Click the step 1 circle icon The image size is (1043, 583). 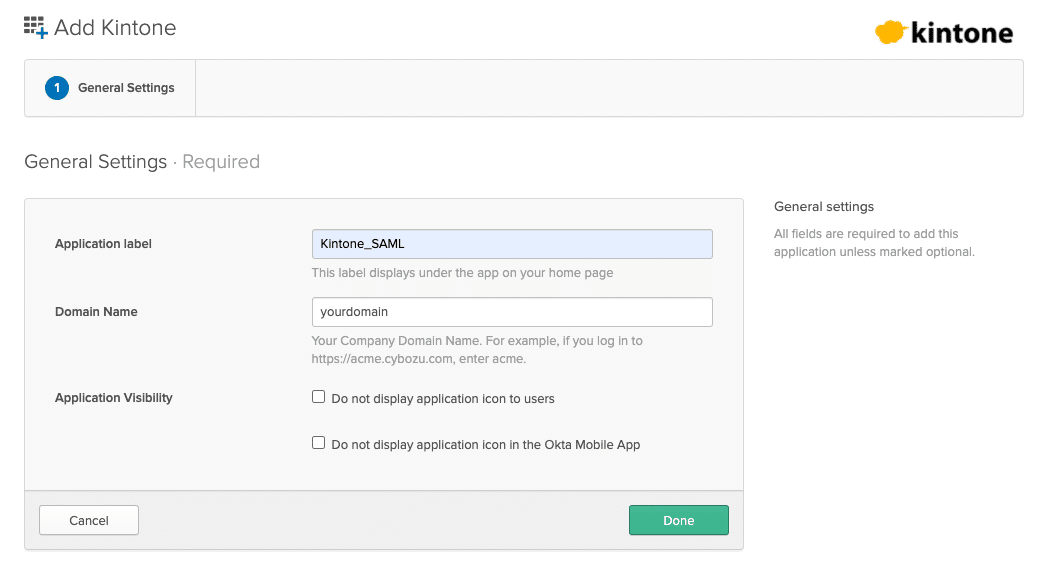(57, 88)
